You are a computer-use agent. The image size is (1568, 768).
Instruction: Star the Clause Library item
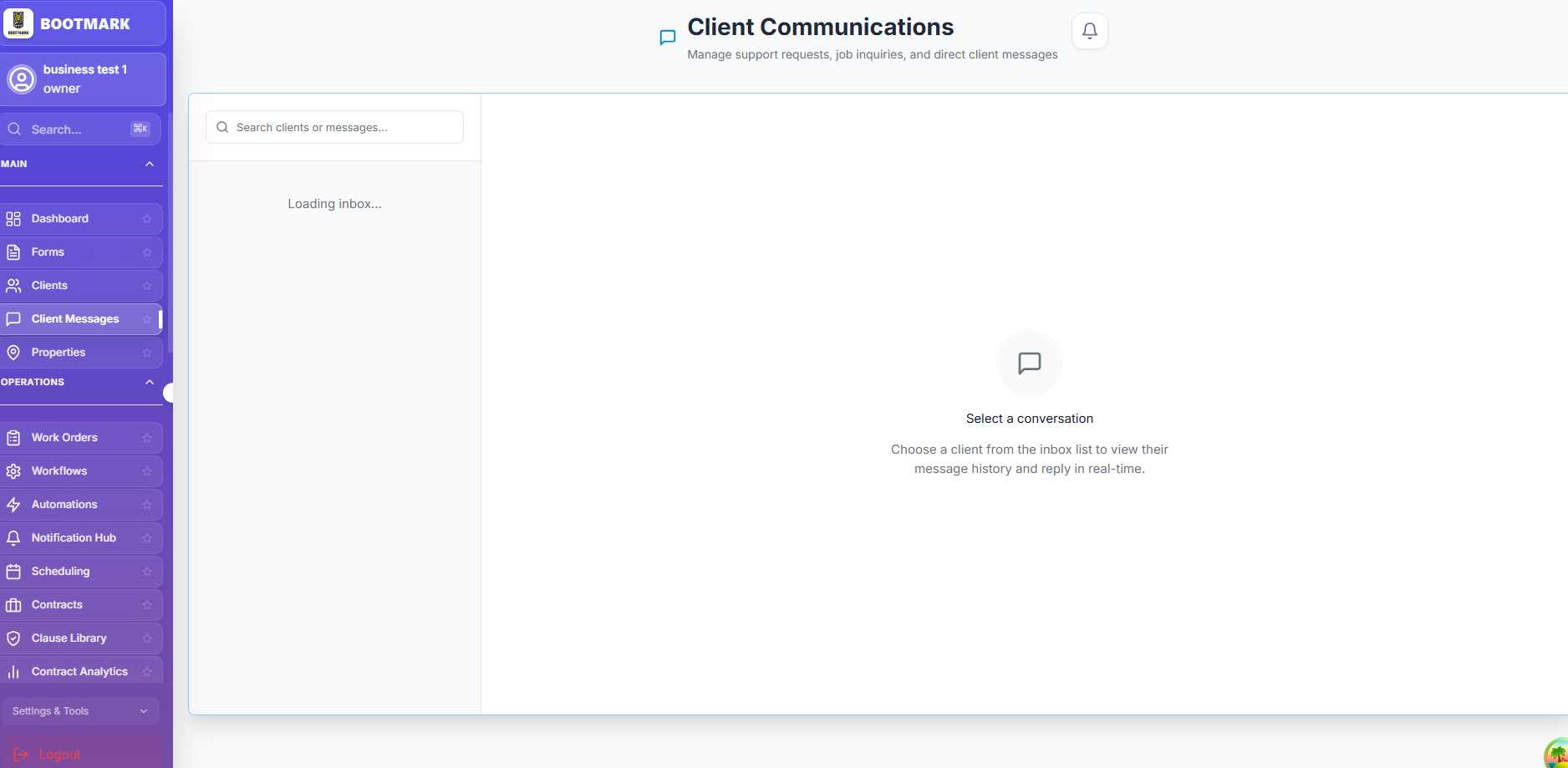pos(147,638)
